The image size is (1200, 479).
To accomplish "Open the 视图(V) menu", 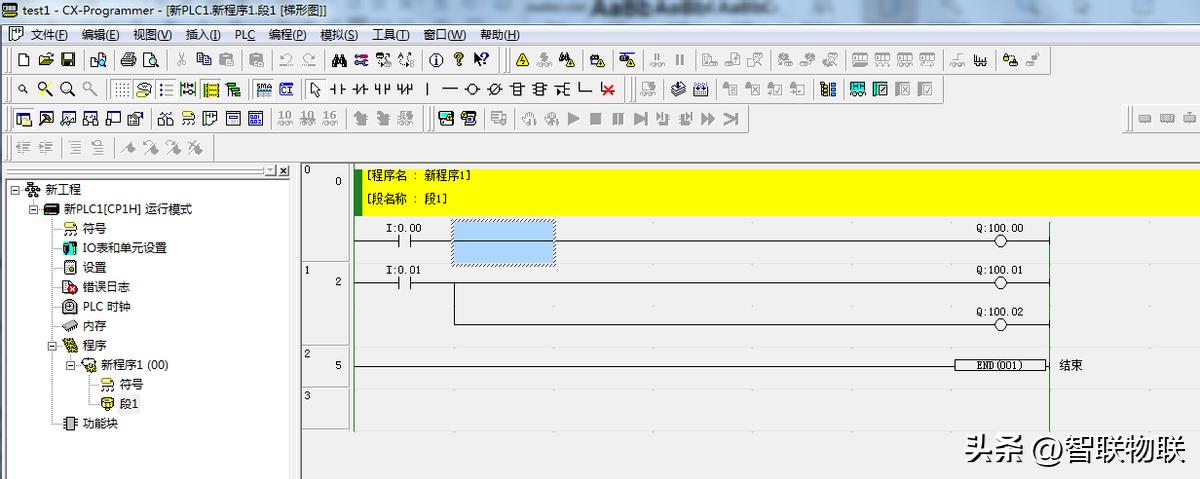I will (x=153, y=34).
